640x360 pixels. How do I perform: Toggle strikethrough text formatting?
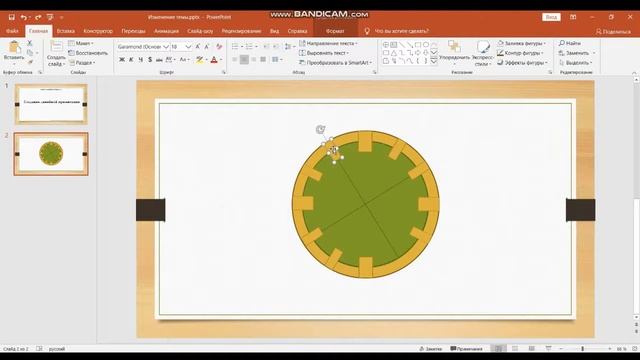point(159,60)
